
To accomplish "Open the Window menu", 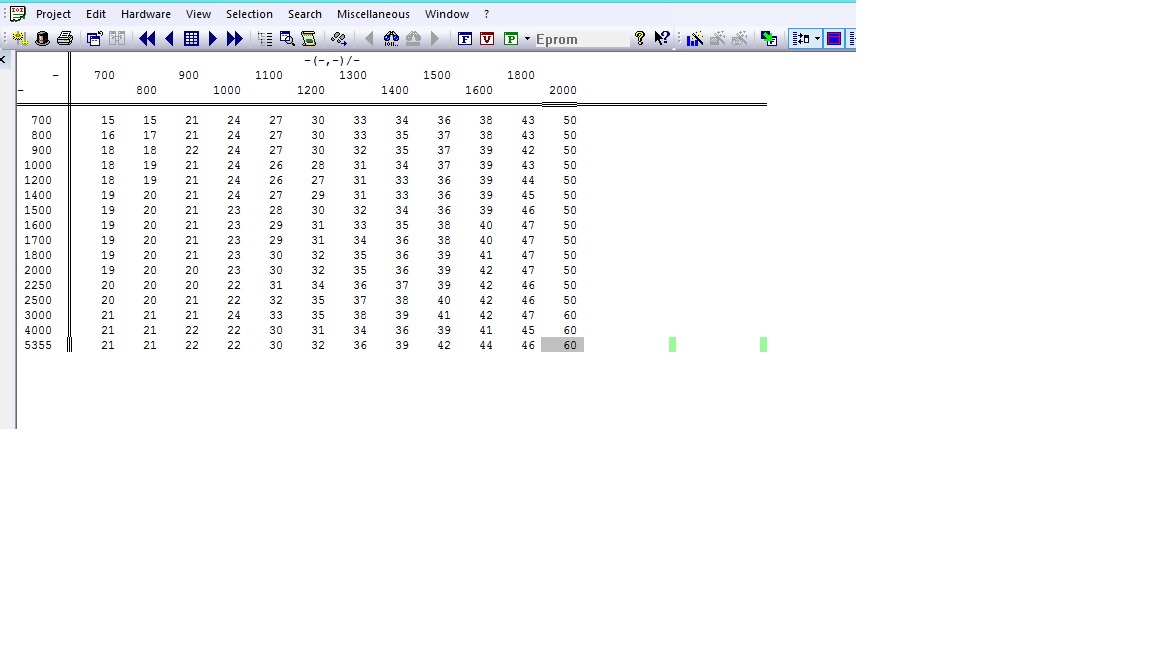I will pos(447,14).
